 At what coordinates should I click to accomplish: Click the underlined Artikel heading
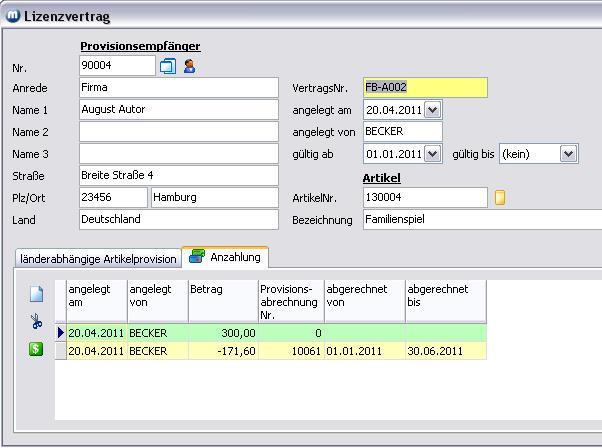point(381,177)
